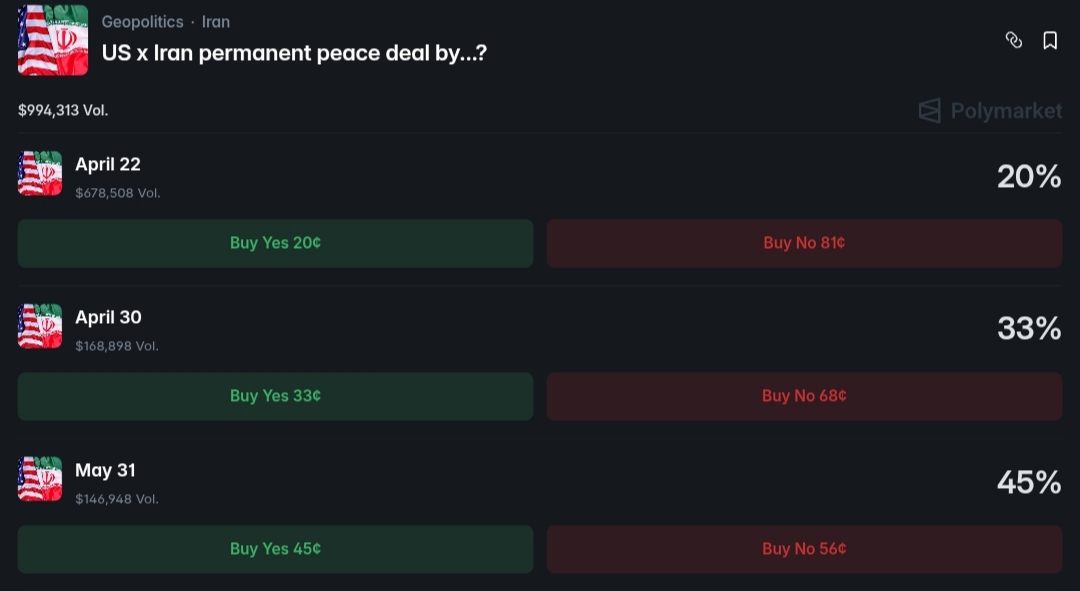Buy Yes at 45¢ for May 31

[275, 549]
